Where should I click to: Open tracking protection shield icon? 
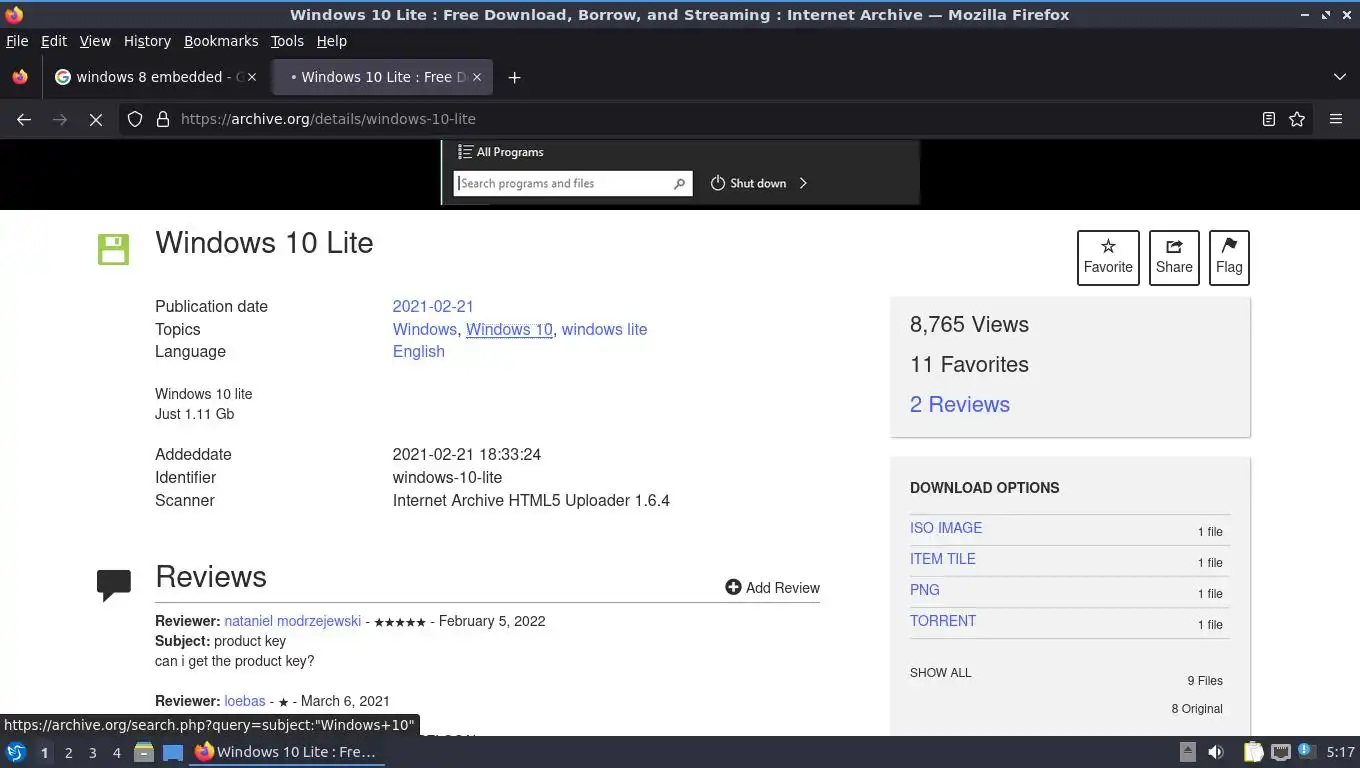(x=135, y=119)
